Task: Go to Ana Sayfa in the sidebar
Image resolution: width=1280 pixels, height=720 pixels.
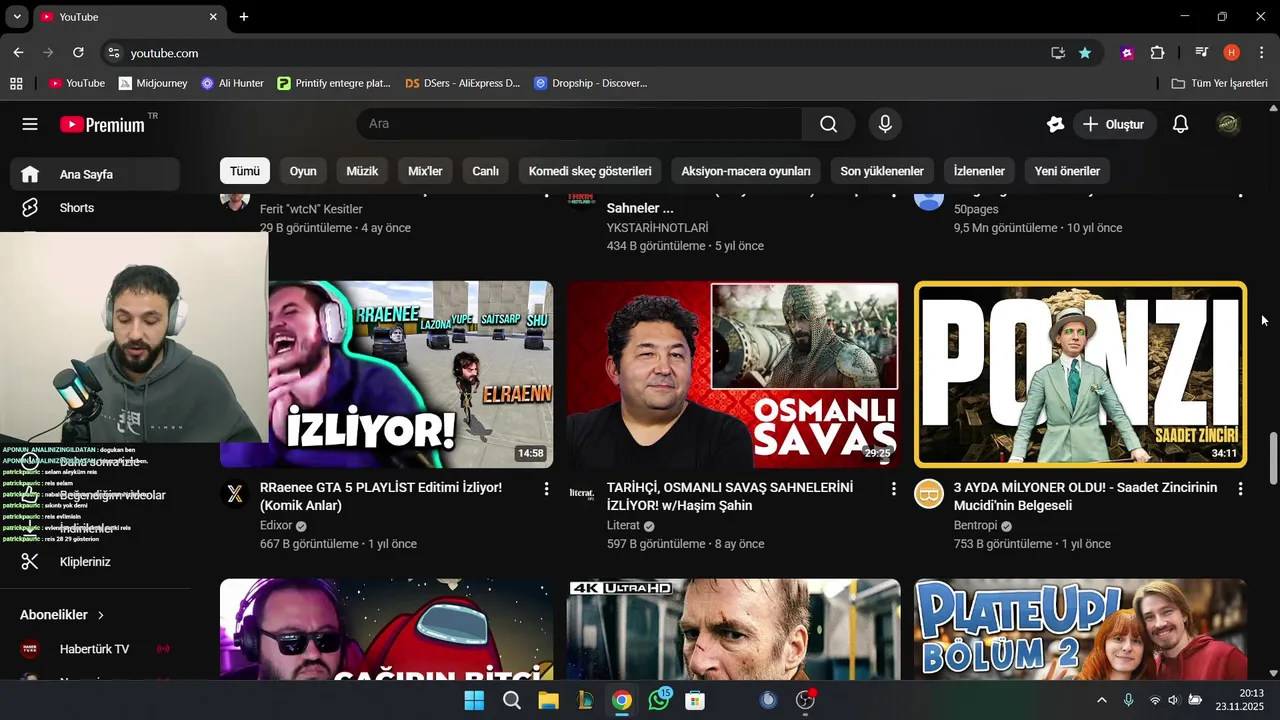Action: 96,174
